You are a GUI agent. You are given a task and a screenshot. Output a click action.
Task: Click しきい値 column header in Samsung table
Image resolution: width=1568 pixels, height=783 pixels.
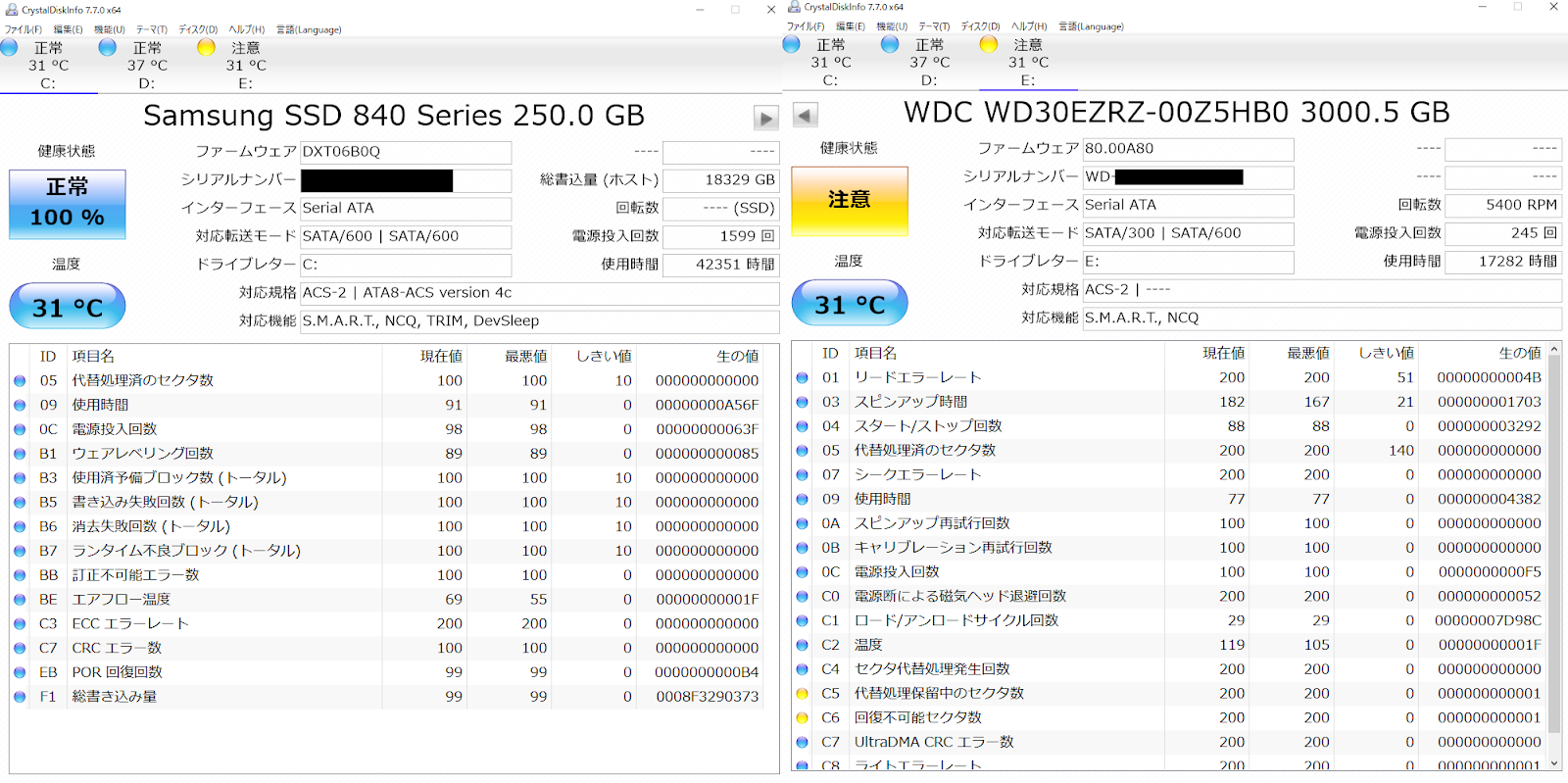604,357
